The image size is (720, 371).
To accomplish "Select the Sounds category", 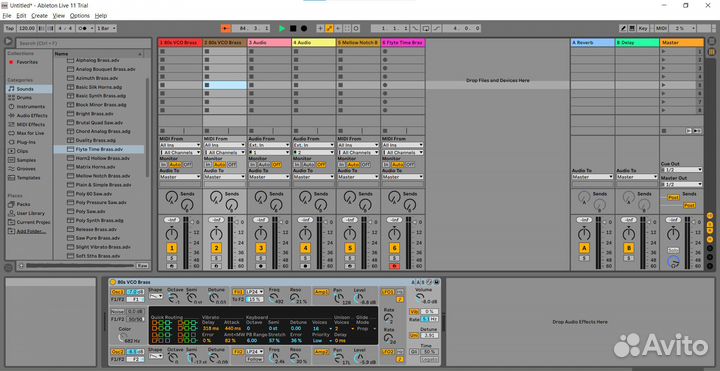I will coord(29,89).
